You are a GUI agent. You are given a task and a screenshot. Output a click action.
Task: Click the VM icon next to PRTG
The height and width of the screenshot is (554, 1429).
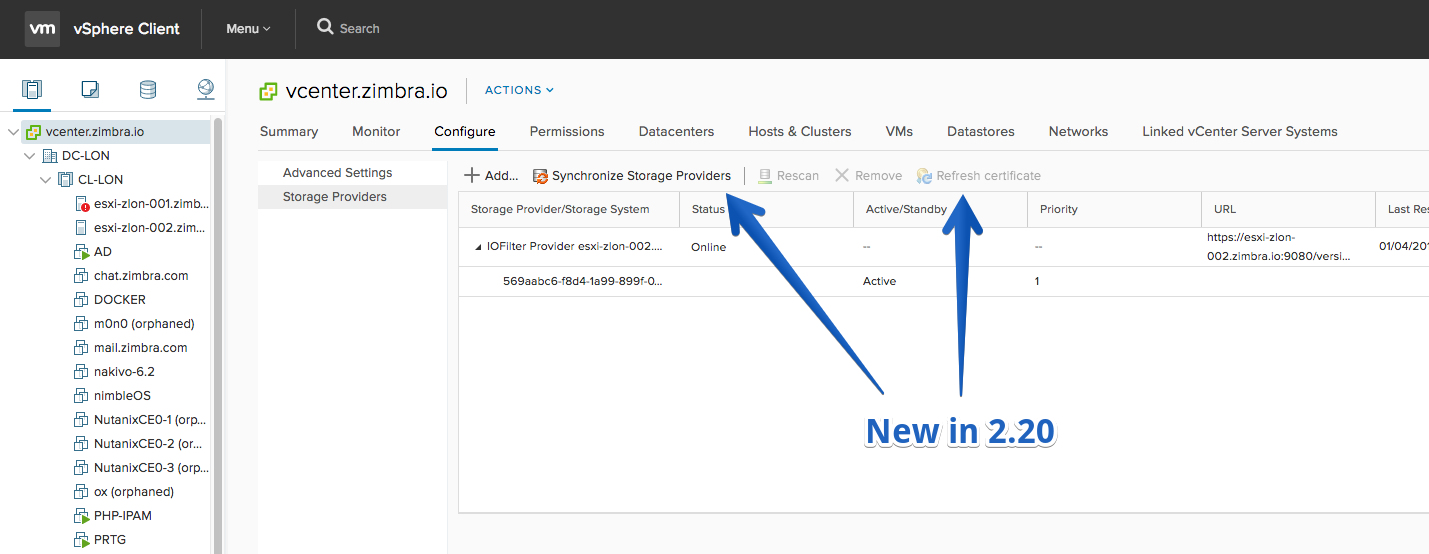point(82,540)
